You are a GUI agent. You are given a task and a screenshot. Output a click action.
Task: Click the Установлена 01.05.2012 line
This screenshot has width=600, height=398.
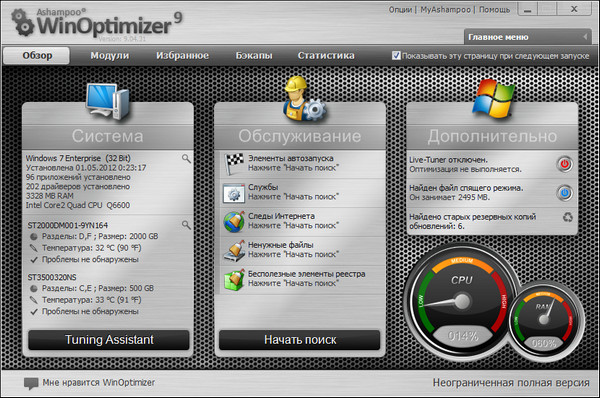point(86,168)
